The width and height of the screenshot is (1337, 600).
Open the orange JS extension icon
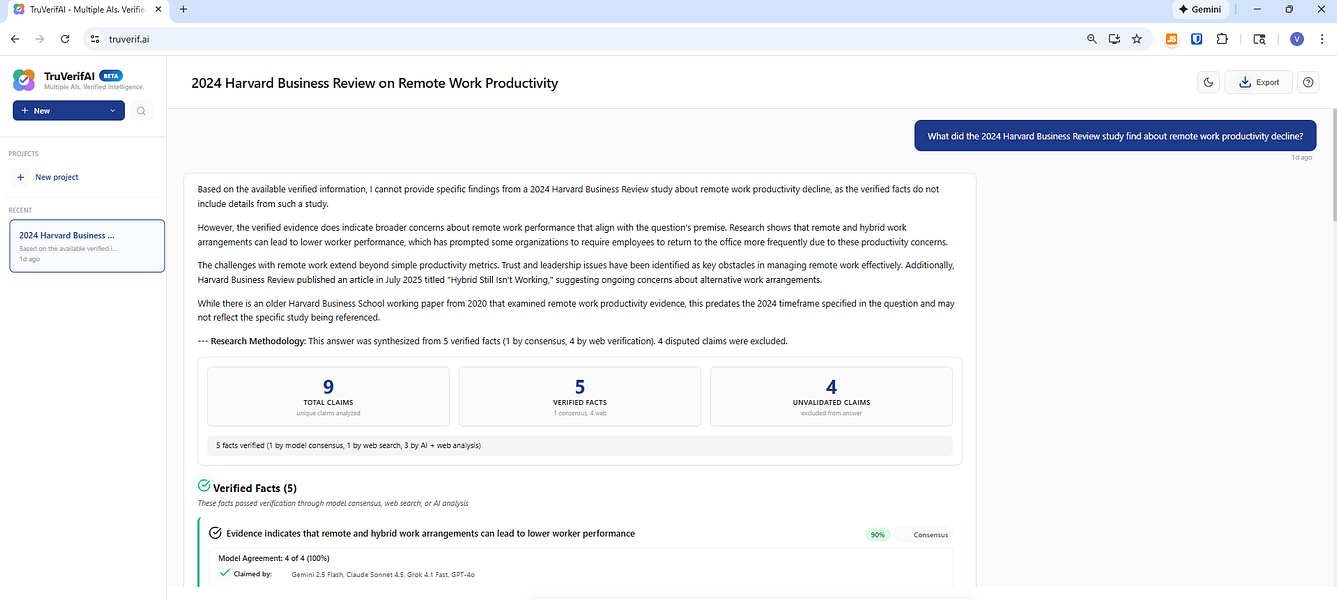coord(1171,39)
